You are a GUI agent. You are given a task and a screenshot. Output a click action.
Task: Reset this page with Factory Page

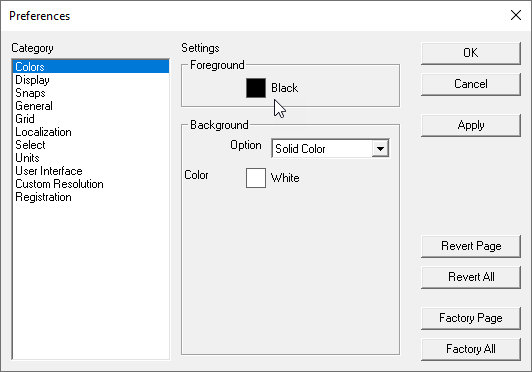(x=471, y=318)
